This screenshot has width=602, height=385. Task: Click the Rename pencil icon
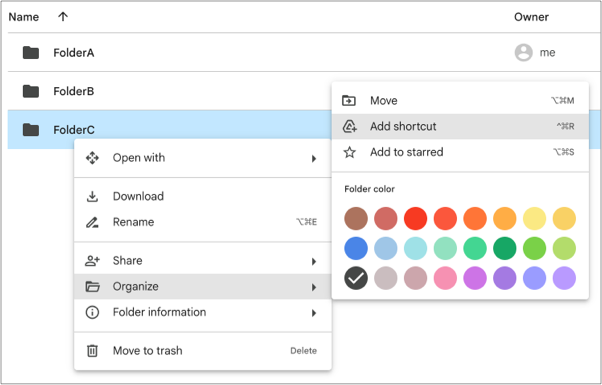click(x=92, y=222)
